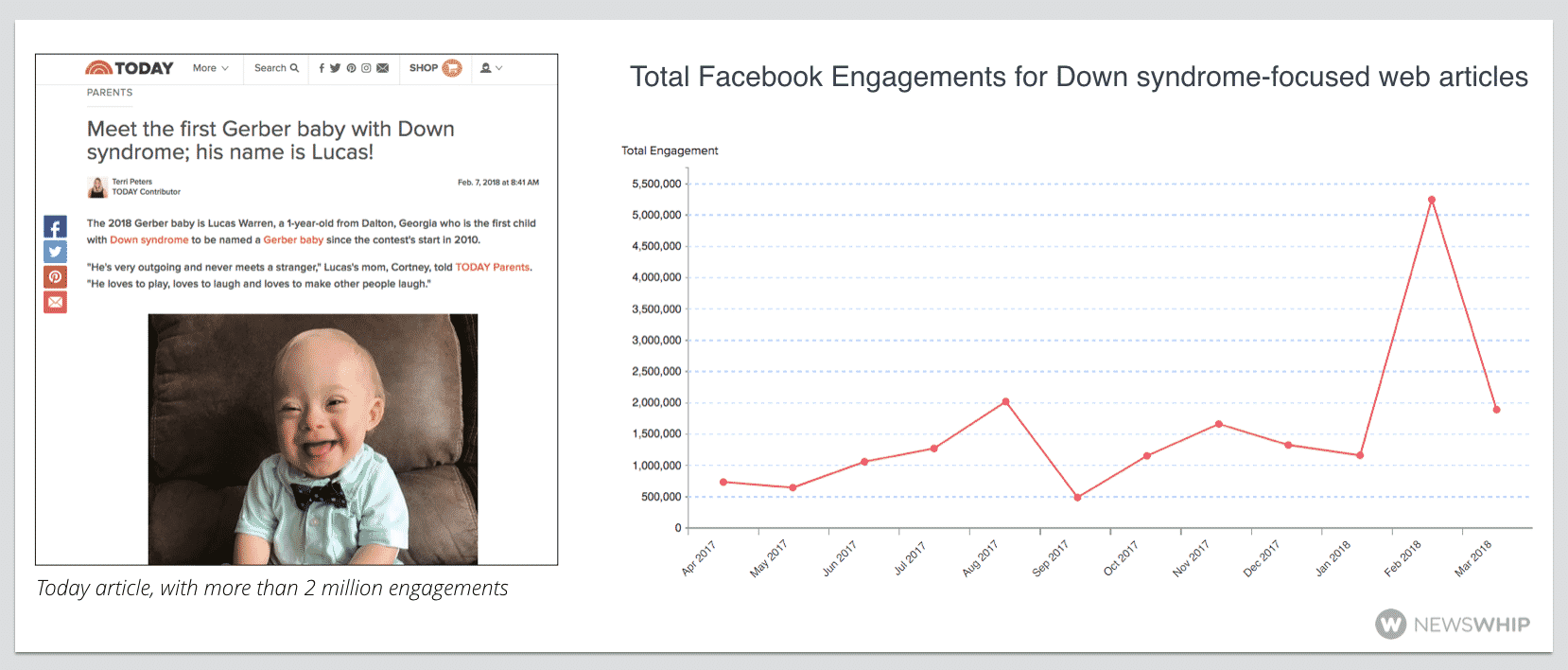The width and height of the screenshot is (1568, 670).
Task: Follow the 'Down syndrome' article link
Action: click(148, 240)
